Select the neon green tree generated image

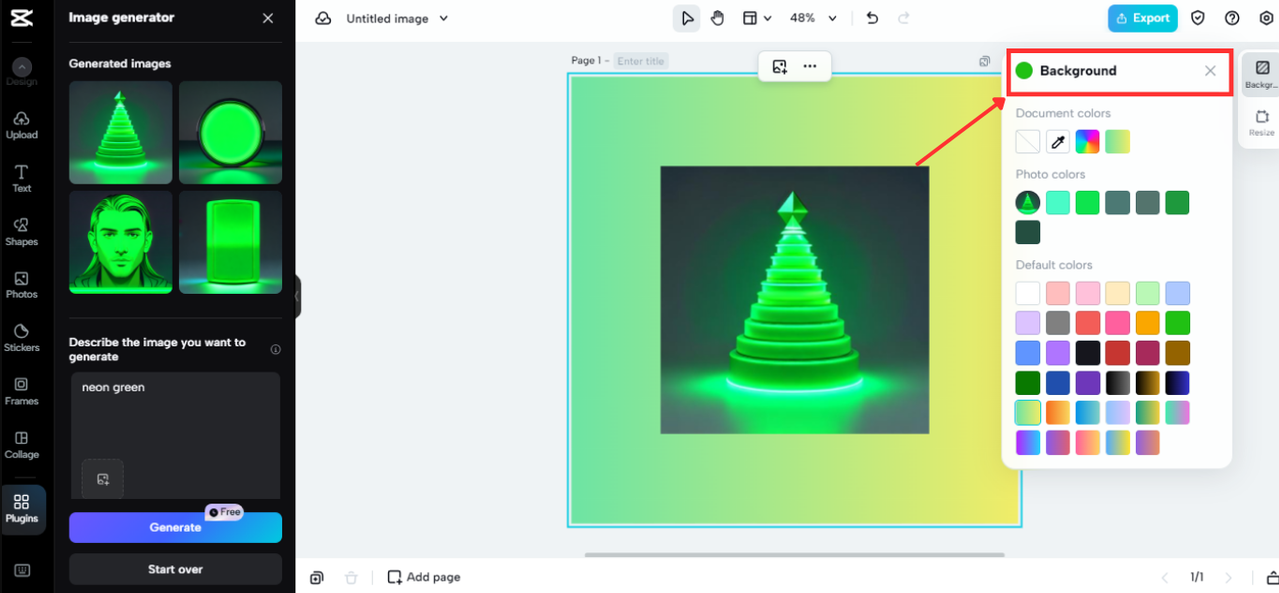click(x=120, y=133)
